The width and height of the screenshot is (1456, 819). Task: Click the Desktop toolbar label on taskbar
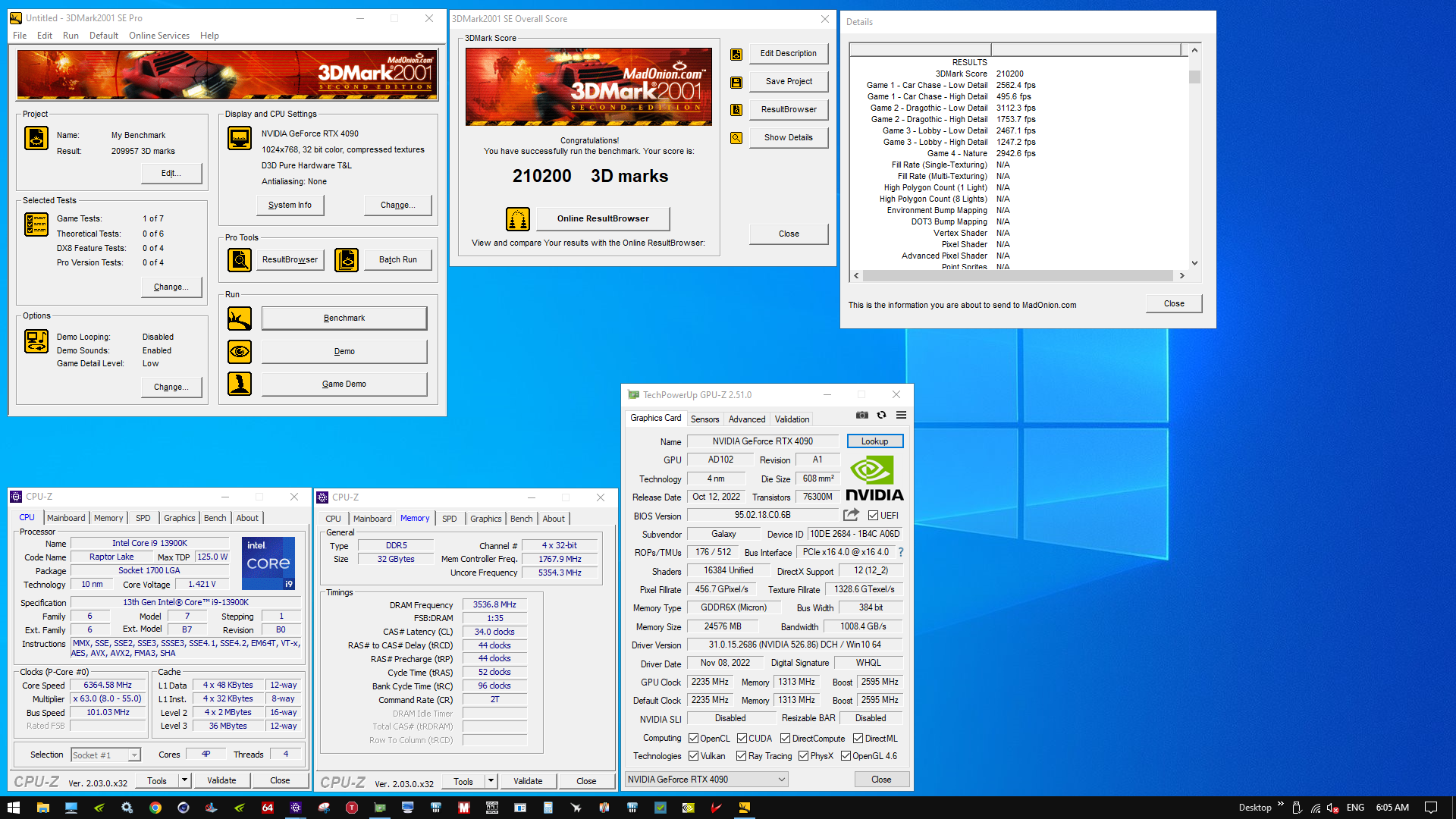[x=1255, y=808]
